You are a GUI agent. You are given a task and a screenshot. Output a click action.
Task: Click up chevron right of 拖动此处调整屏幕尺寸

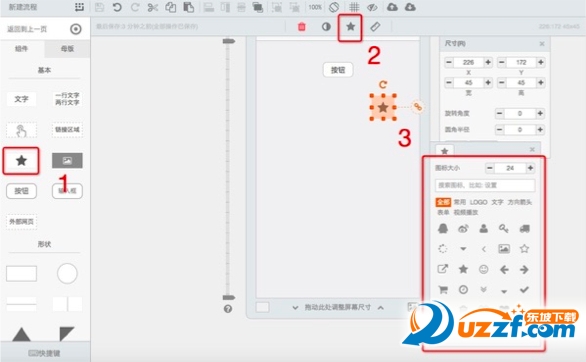point(380,308)
